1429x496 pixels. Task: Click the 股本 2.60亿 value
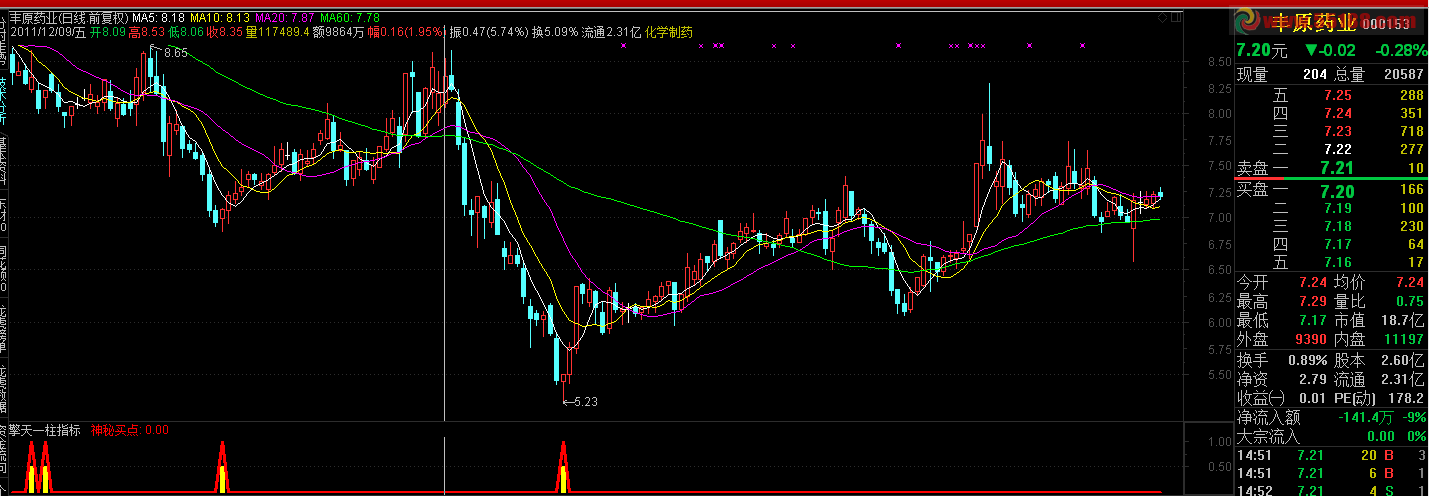point(1402,360)
